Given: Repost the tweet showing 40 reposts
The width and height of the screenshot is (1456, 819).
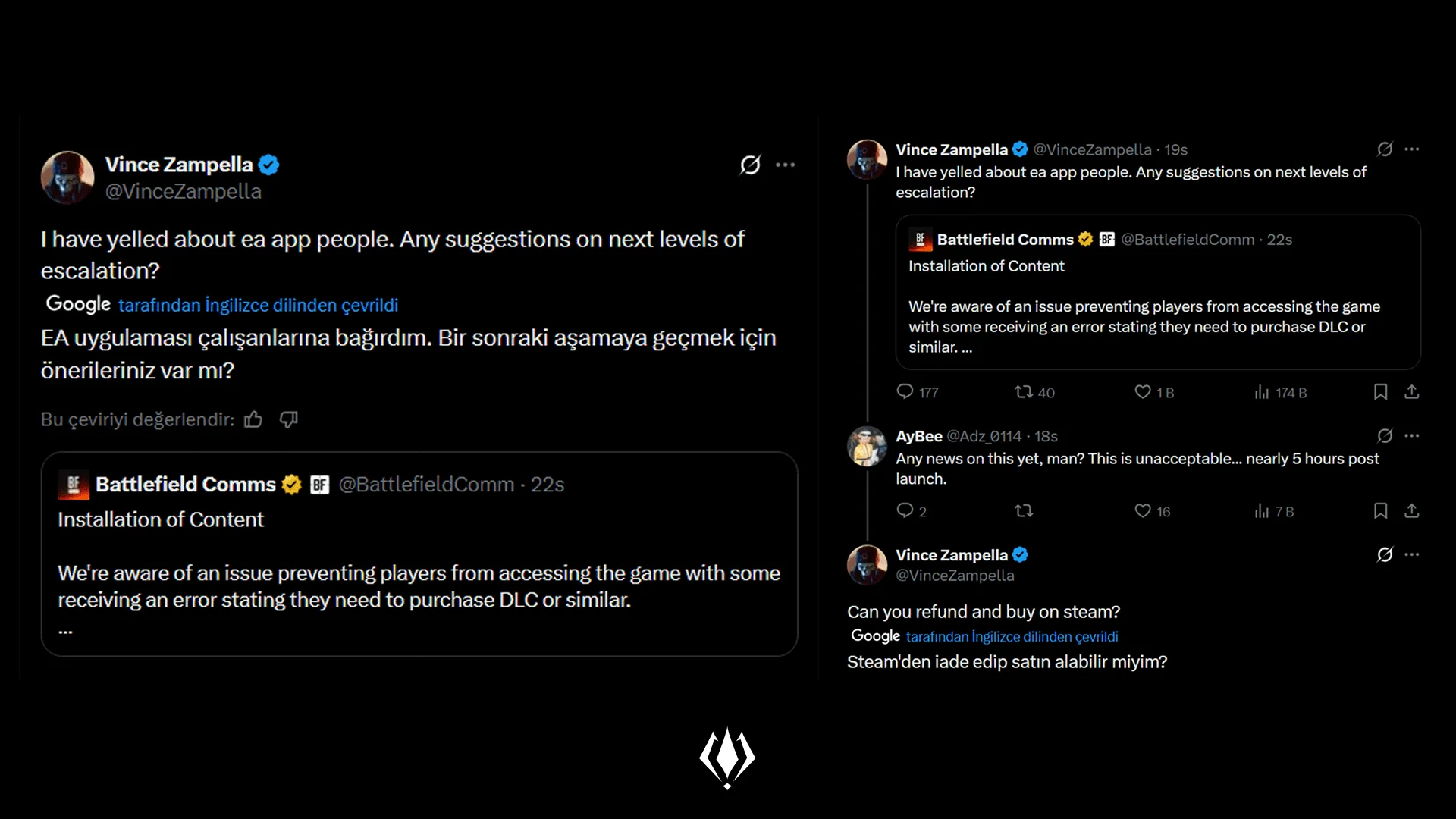Looking at the screenshot, I should coord(1024,391).
